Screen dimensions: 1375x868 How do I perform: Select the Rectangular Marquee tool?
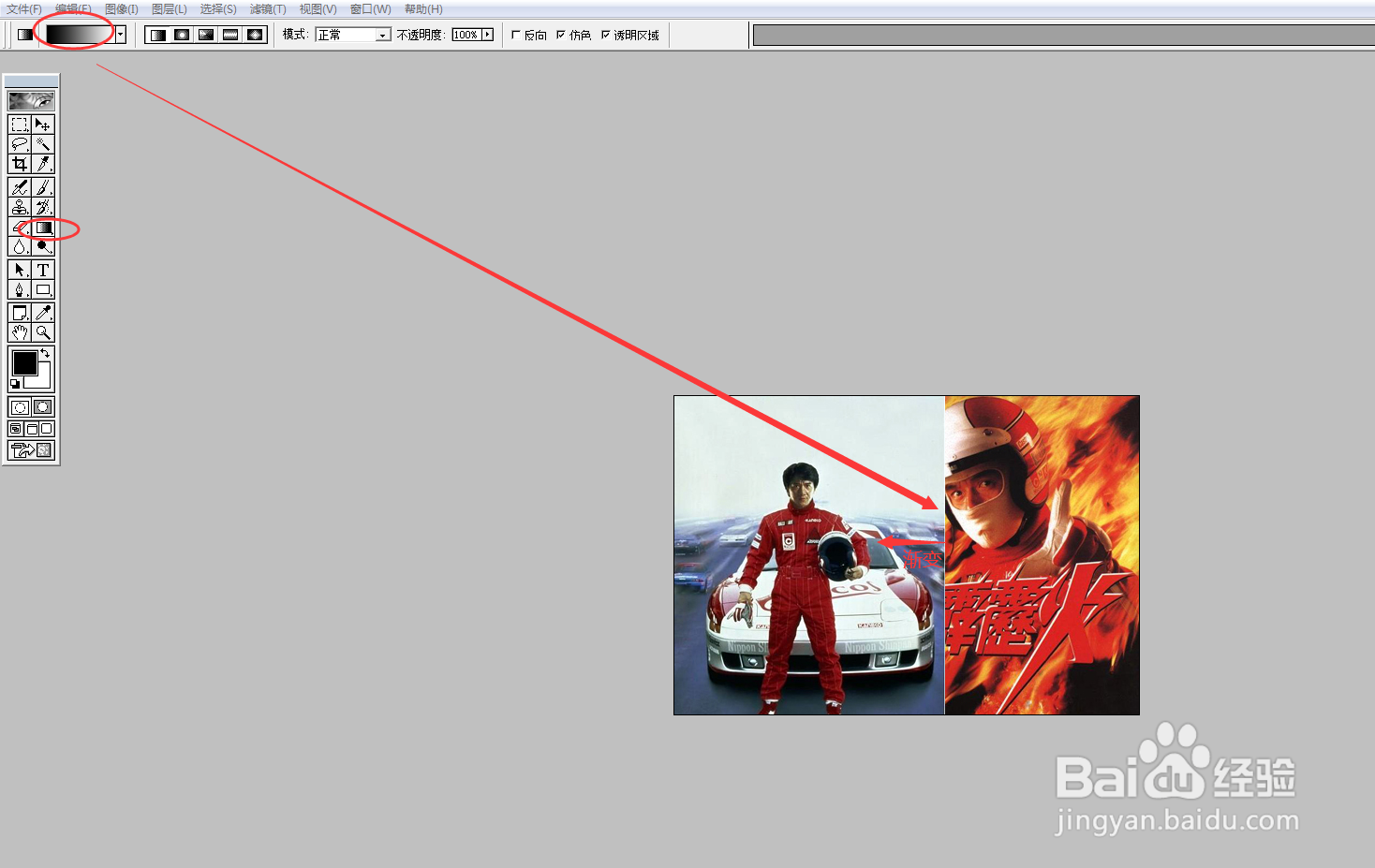(20, 125)
